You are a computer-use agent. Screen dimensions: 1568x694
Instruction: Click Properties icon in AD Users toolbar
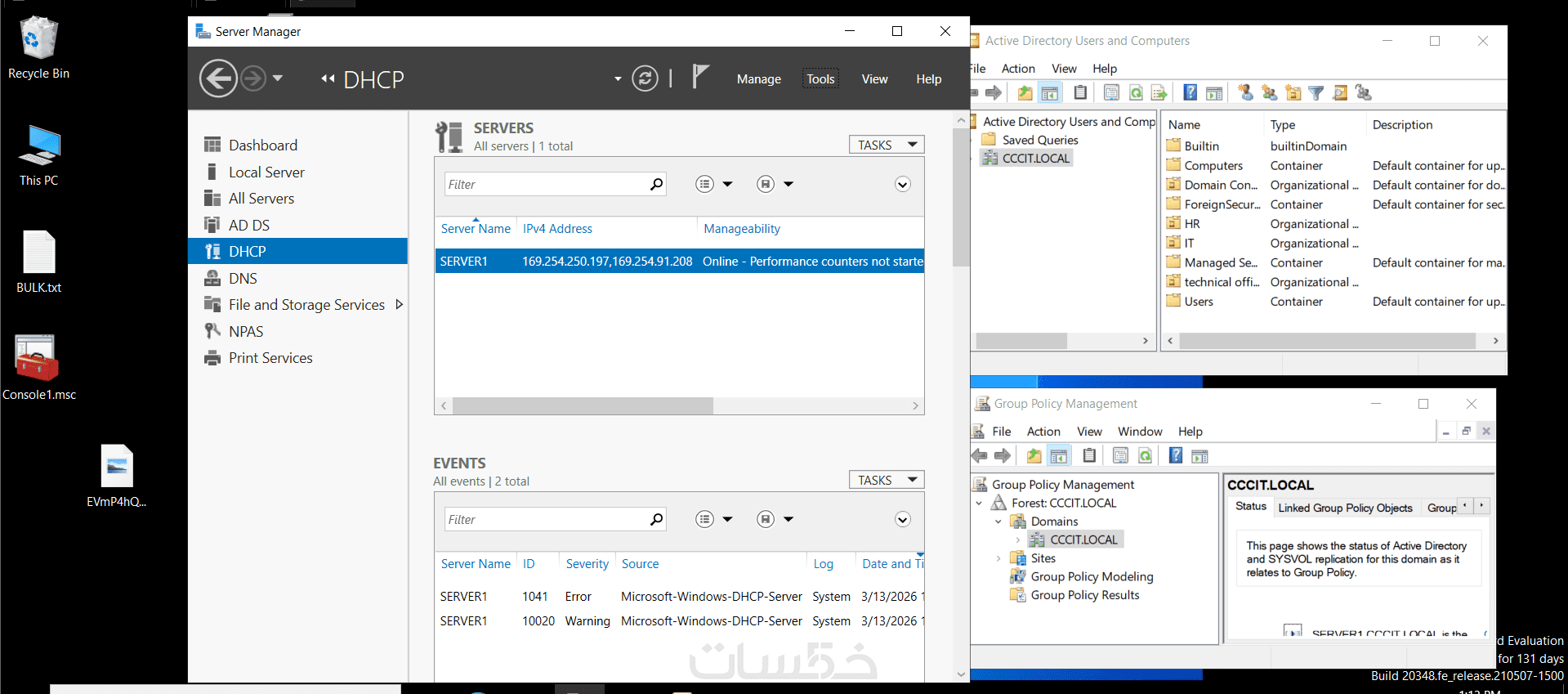[x=1111, y=92]
